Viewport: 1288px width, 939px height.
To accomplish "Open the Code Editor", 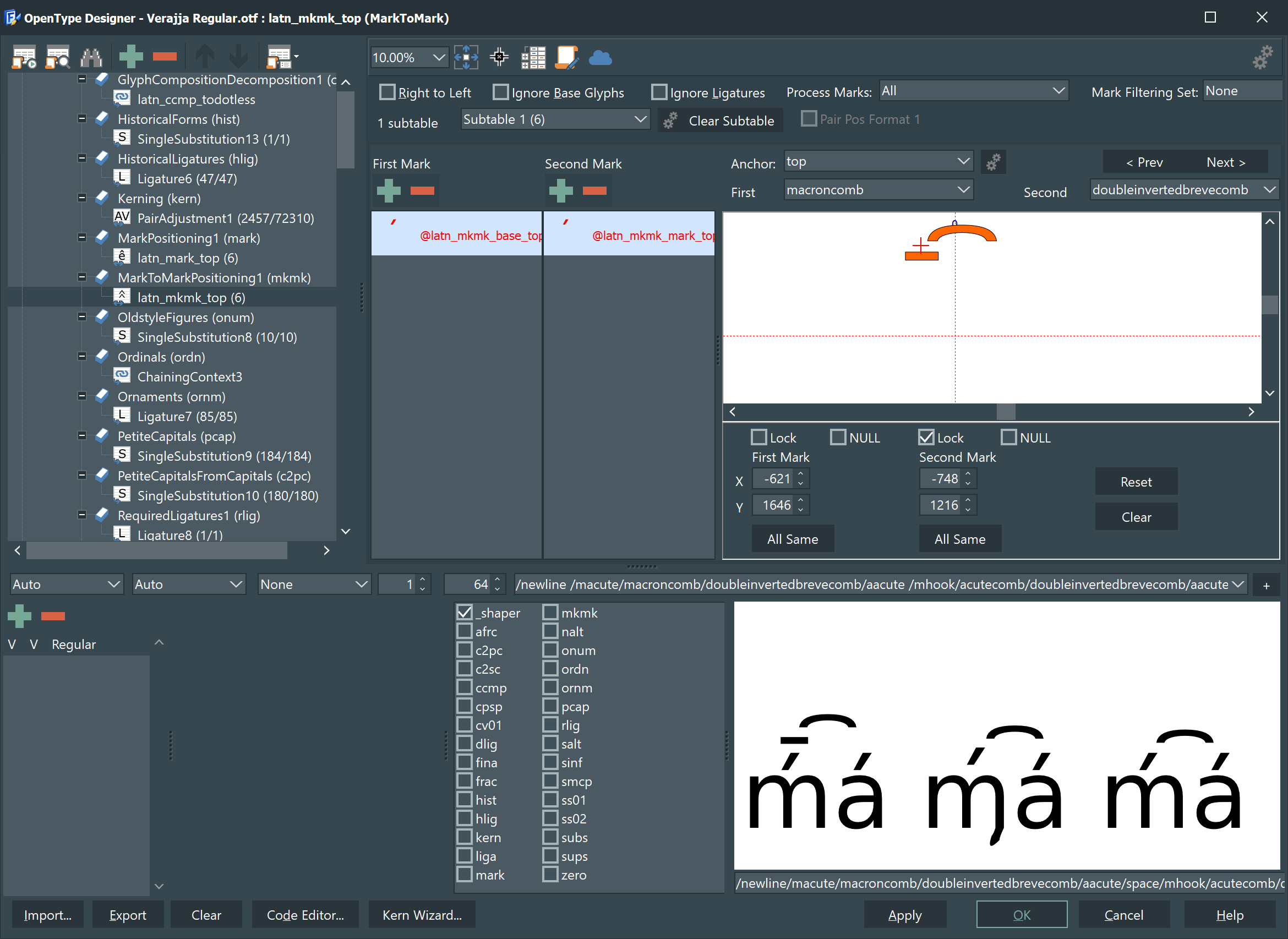I will point(305,915).
